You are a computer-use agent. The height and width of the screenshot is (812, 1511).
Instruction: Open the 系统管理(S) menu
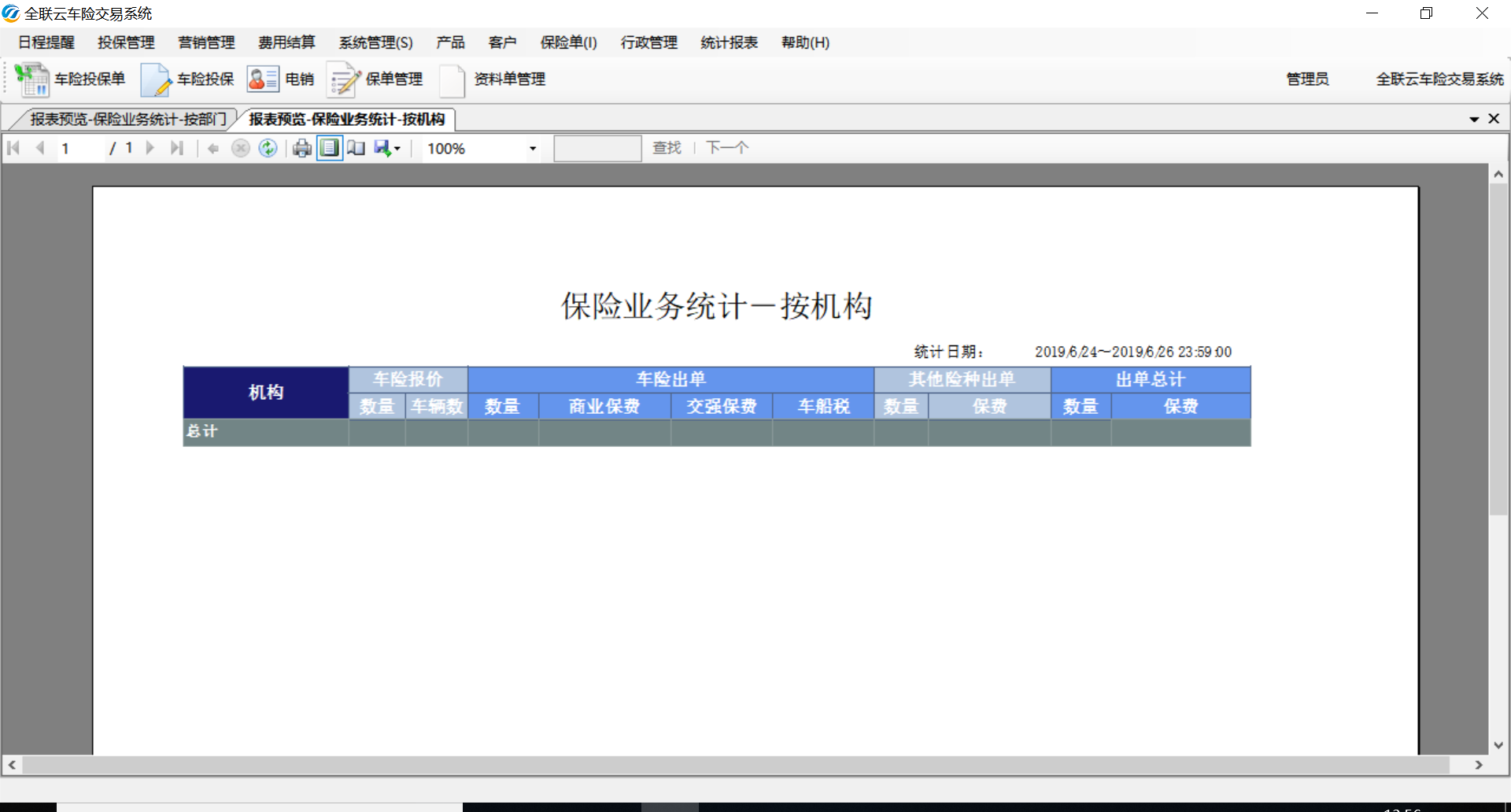pyautogui.click(x=375, y=42)
